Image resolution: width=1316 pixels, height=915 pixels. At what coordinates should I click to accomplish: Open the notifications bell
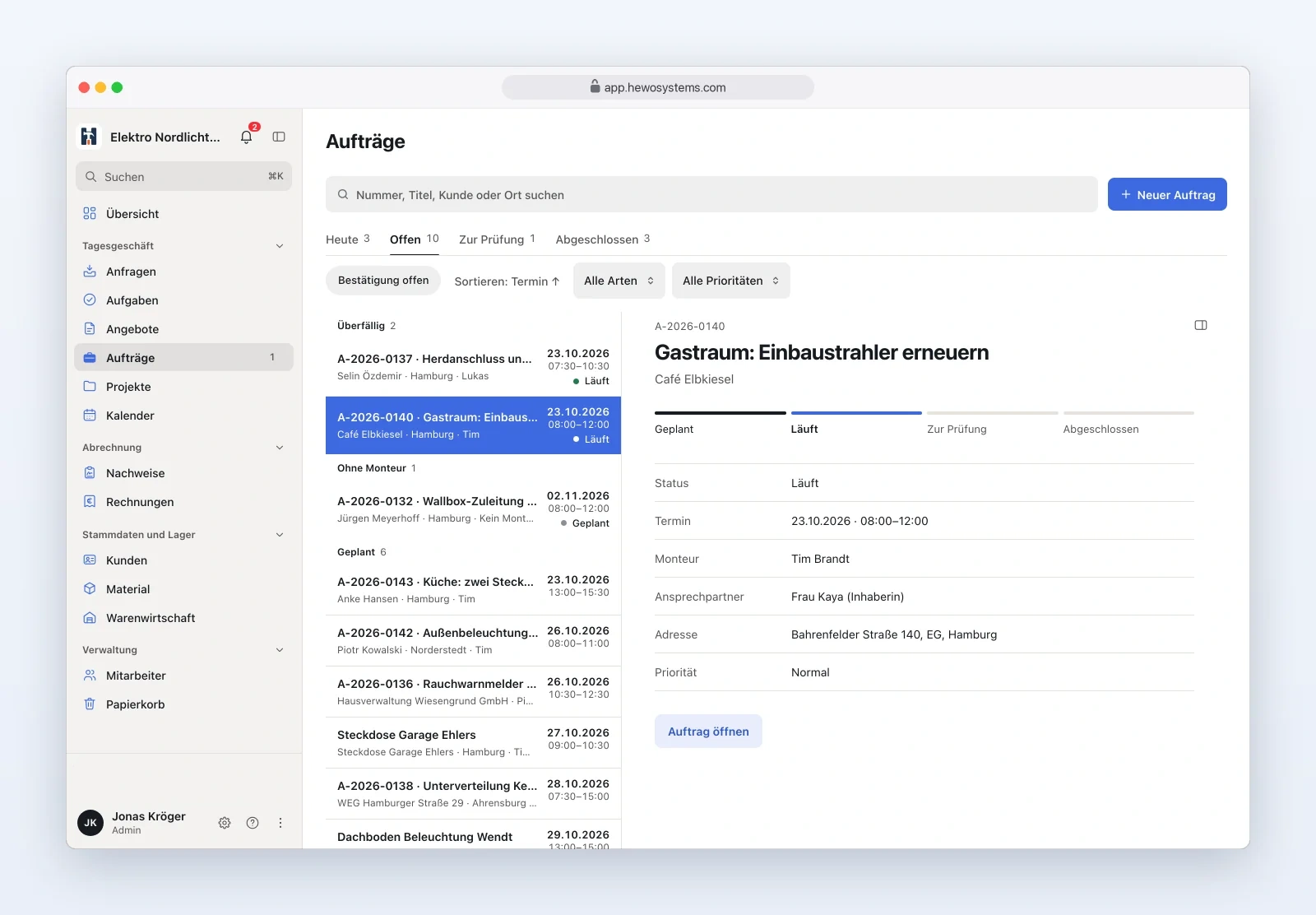[x=247, y=137]
